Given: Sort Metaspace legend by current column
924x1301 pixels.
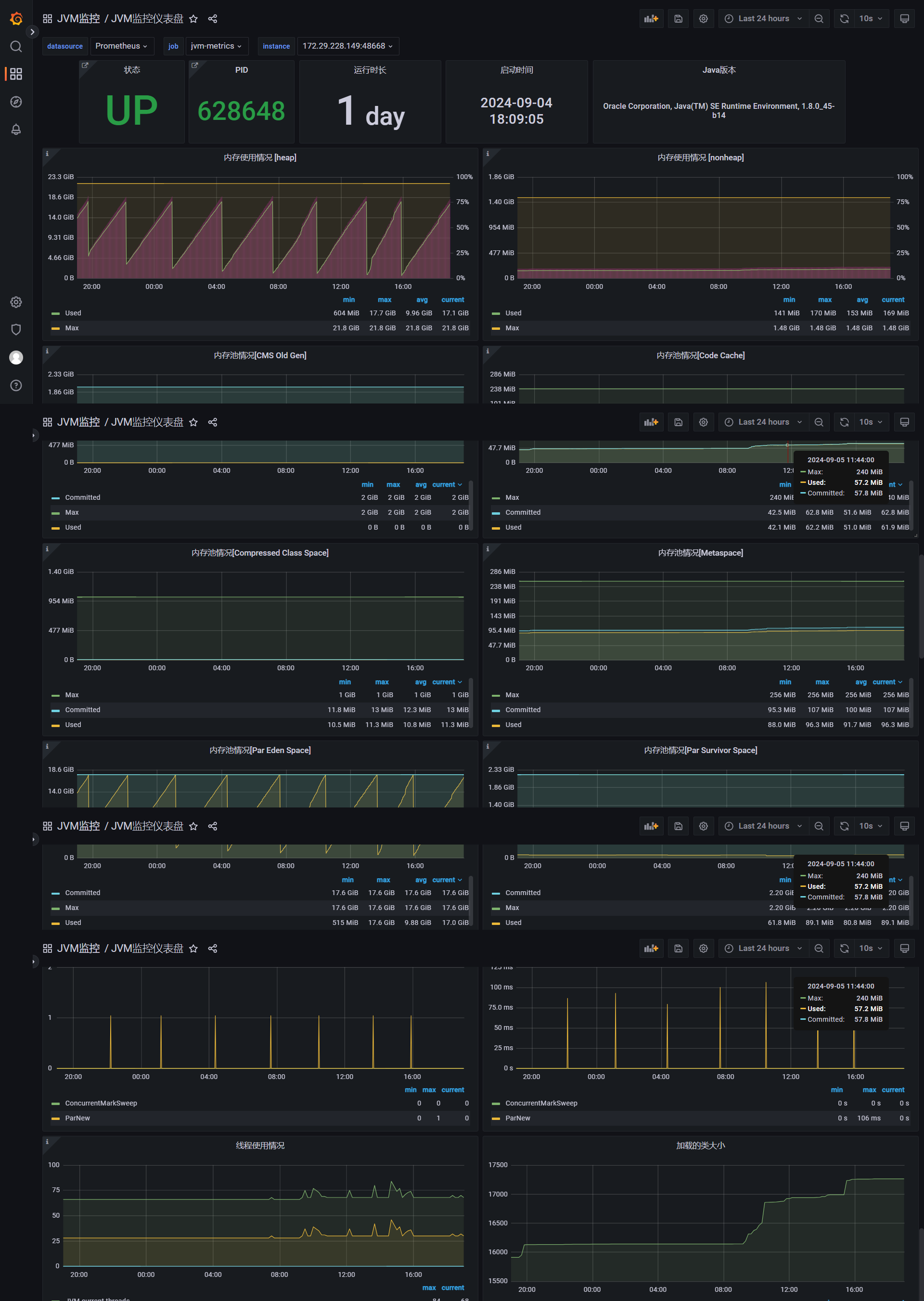Looking at the screenshot, I should tap(887, 682).
